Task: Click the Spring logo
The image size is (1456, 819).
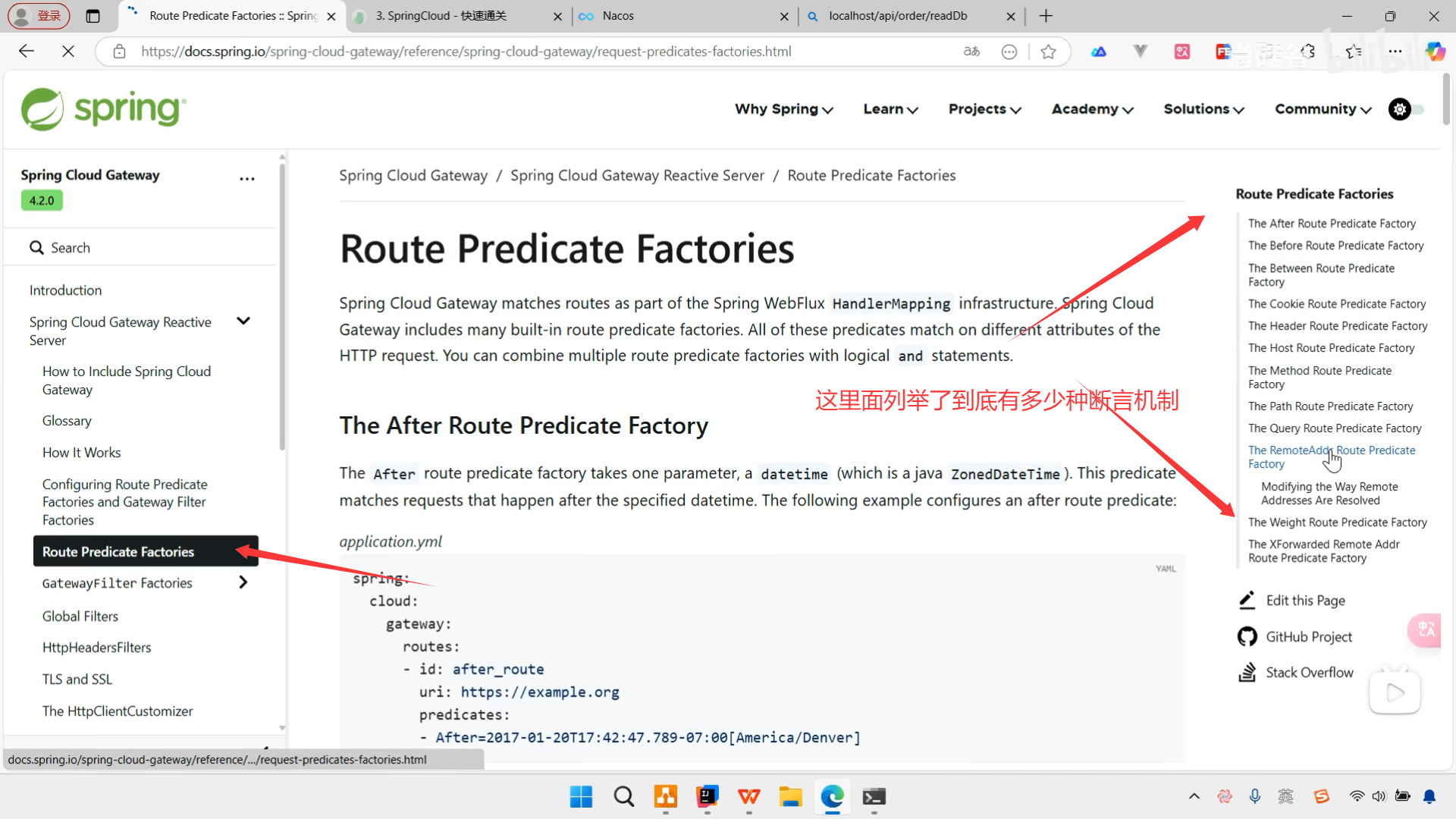Action: (104, 109)
